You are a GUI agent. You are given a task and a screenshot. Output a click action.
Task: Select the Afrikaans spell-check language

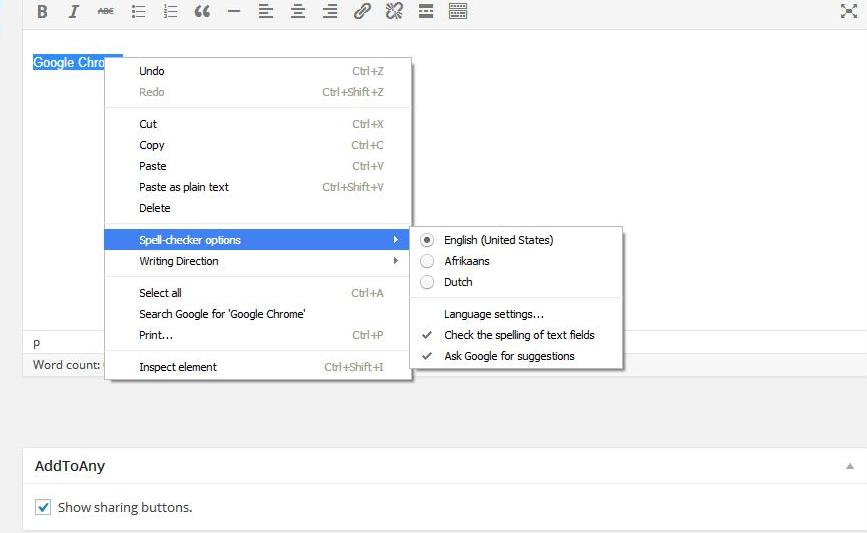(x=466, y=261)
